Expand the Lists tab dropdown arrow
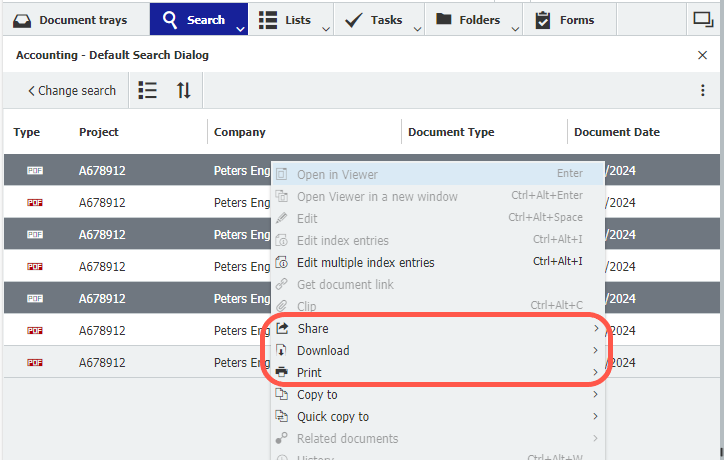Image resolution: width=724 pixels, height=460 pixels. [x=326, y=29]
